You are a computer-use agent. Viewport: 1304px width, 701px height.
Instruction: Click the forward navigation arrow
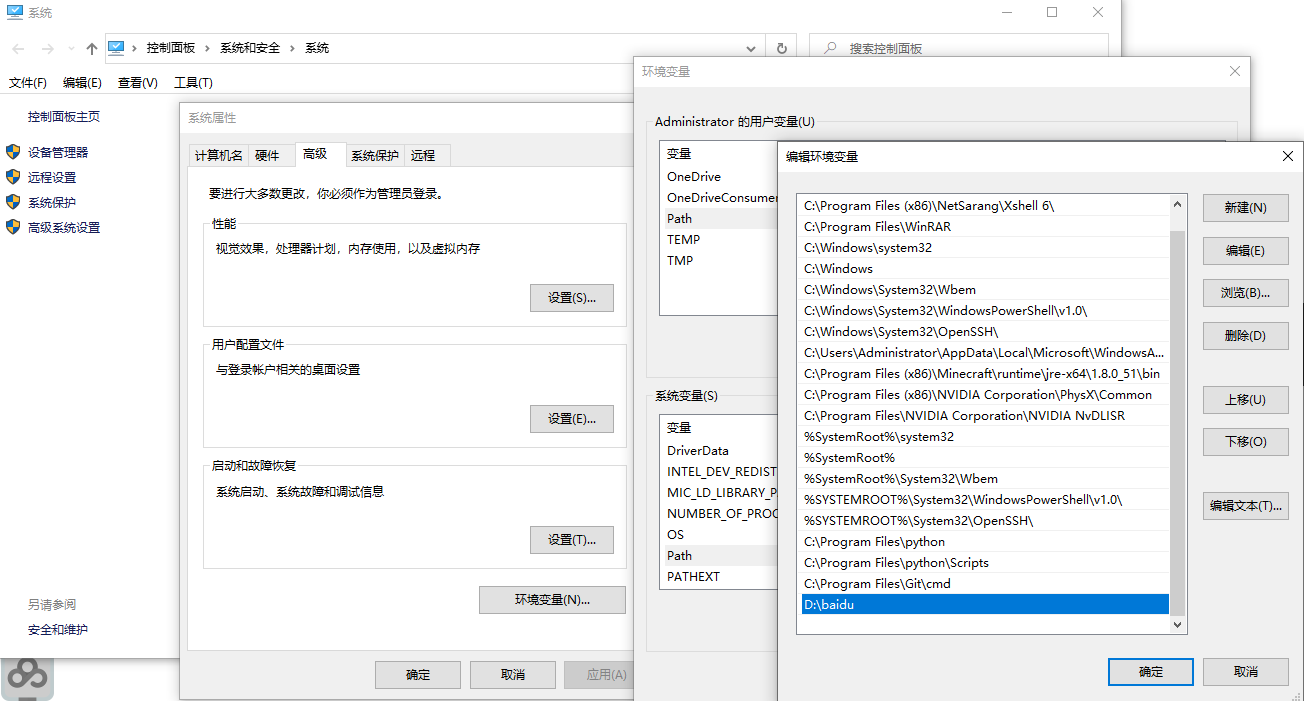click(x=47, y=48)
